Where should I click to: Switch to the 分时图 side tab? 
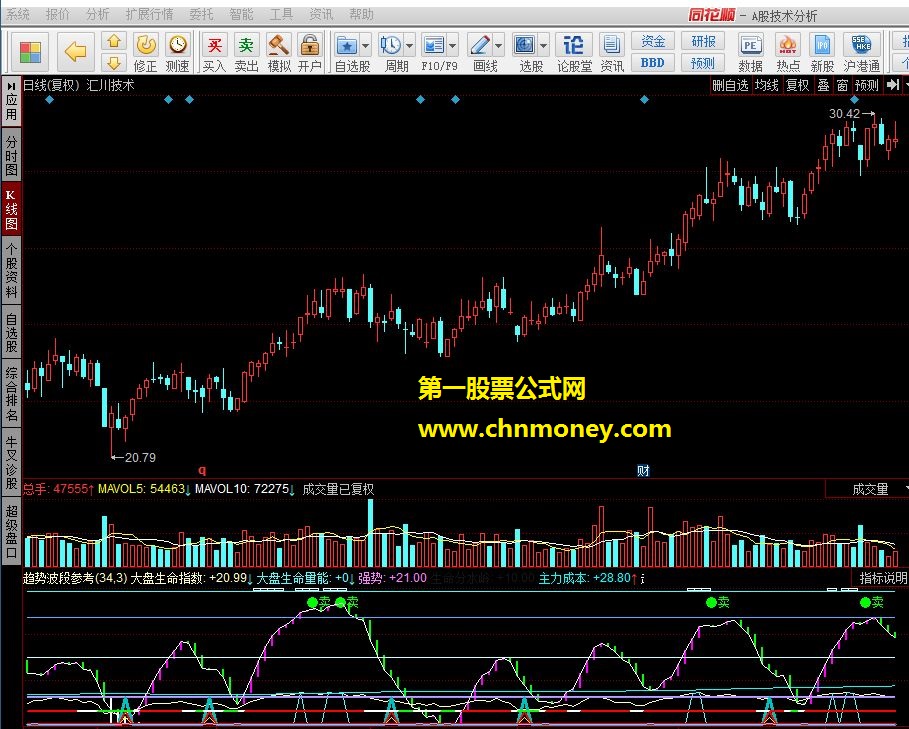pos(11,156)
